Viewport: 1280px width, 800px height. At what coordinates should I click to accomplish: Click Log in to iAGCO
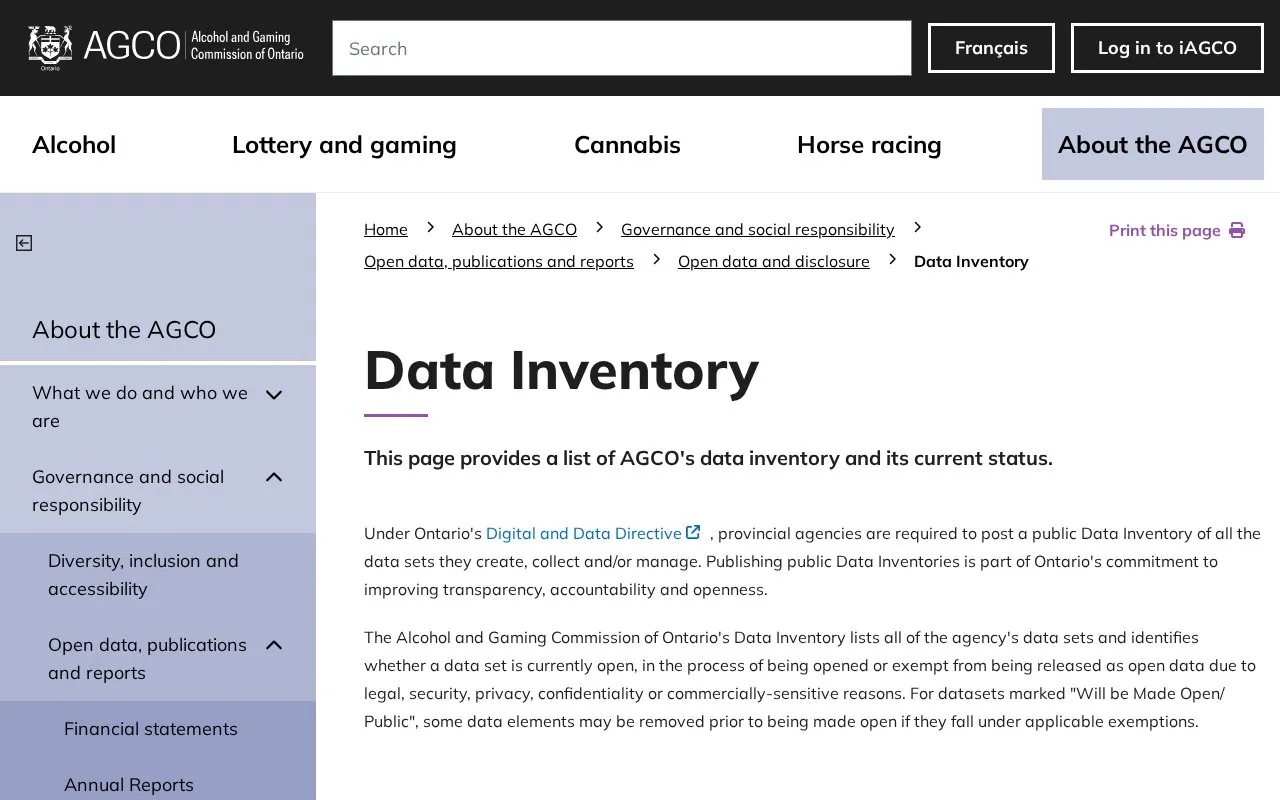pyautogui.click(x=1167, y=48)
